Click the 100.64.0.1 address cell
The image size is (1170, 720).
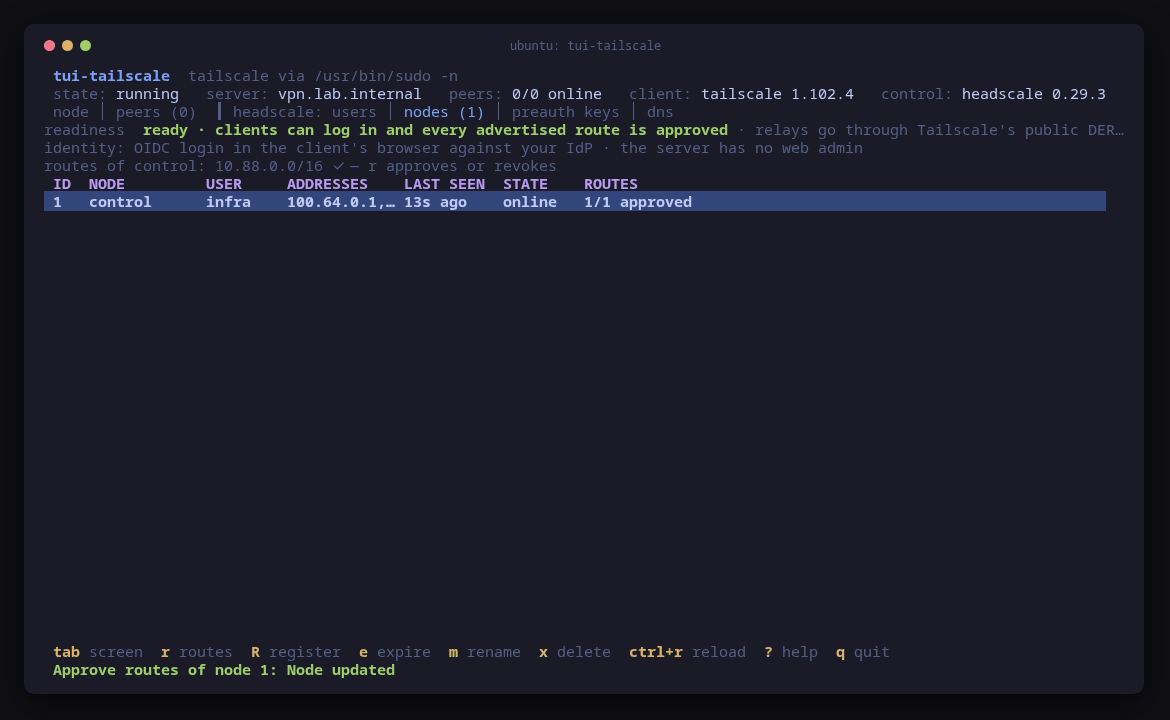click(x=341, y=201)
